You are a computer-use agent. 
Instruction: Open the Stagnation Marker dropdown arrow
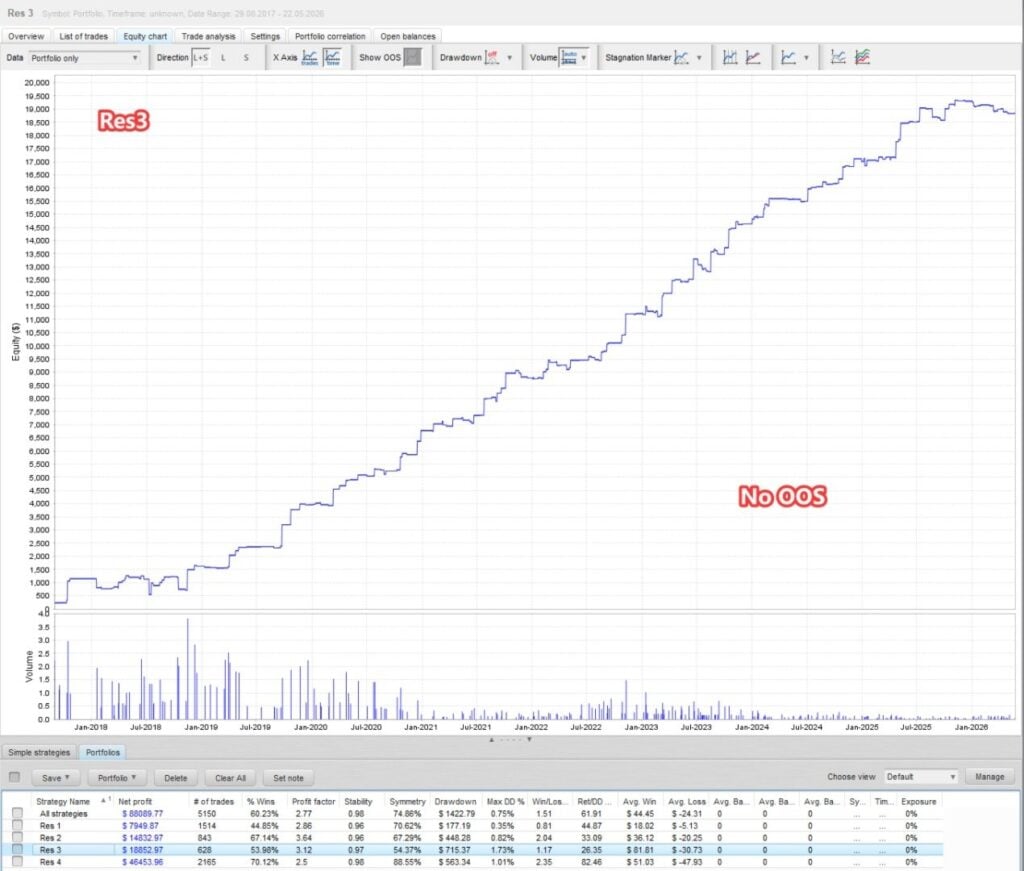(x=699, y=57)
